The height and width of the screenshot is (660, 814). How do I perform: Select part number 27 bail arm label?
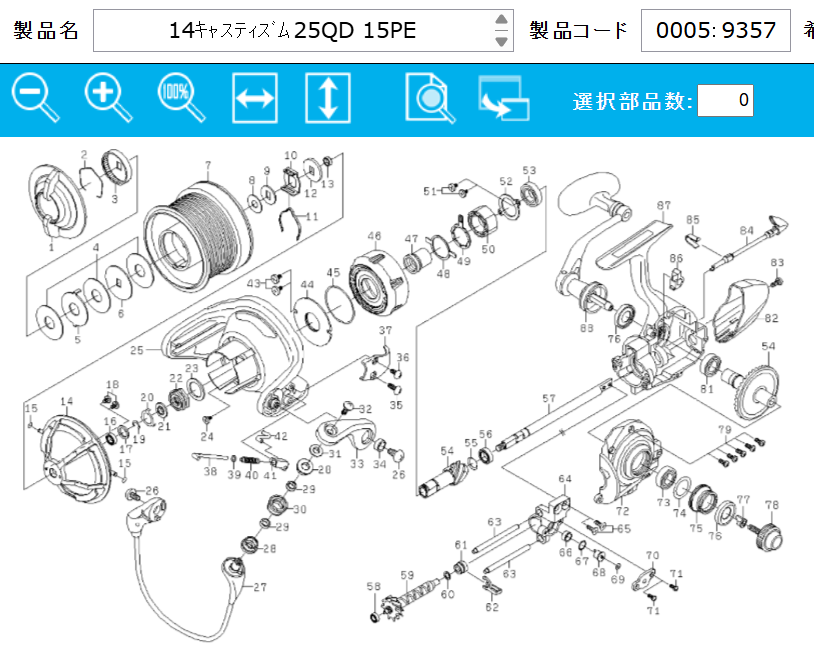click(x=260, y=587)
